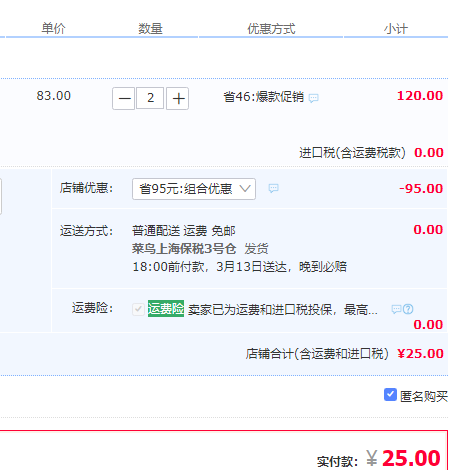Click the green 运费险 label badge
This screenshot has height=470, width=454.
click(166, 308)
